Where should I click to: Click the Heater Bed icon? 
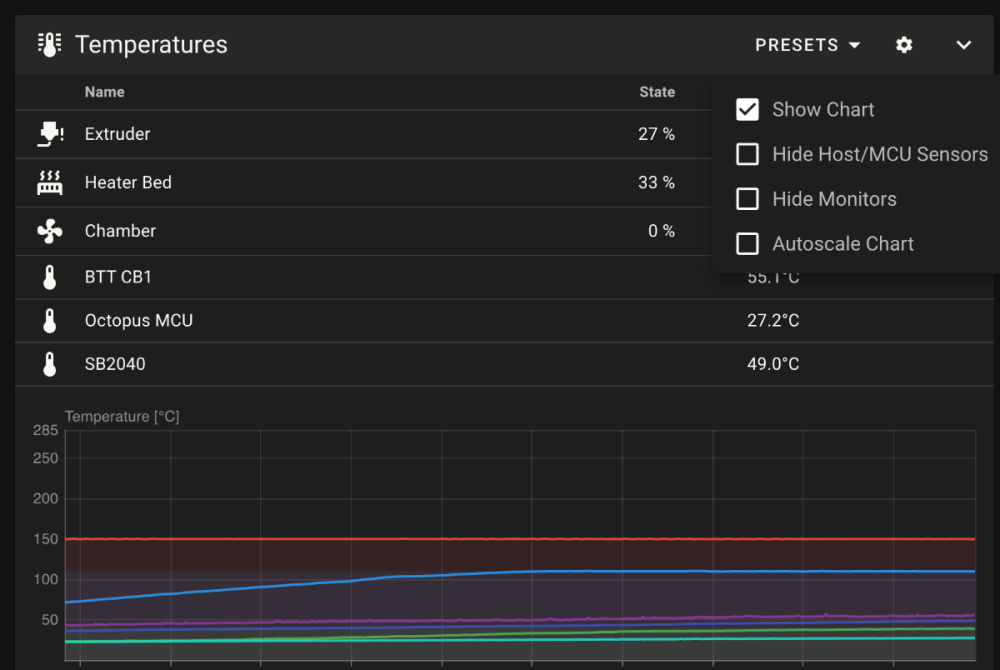pyautogui.click(x=50, y=182)
